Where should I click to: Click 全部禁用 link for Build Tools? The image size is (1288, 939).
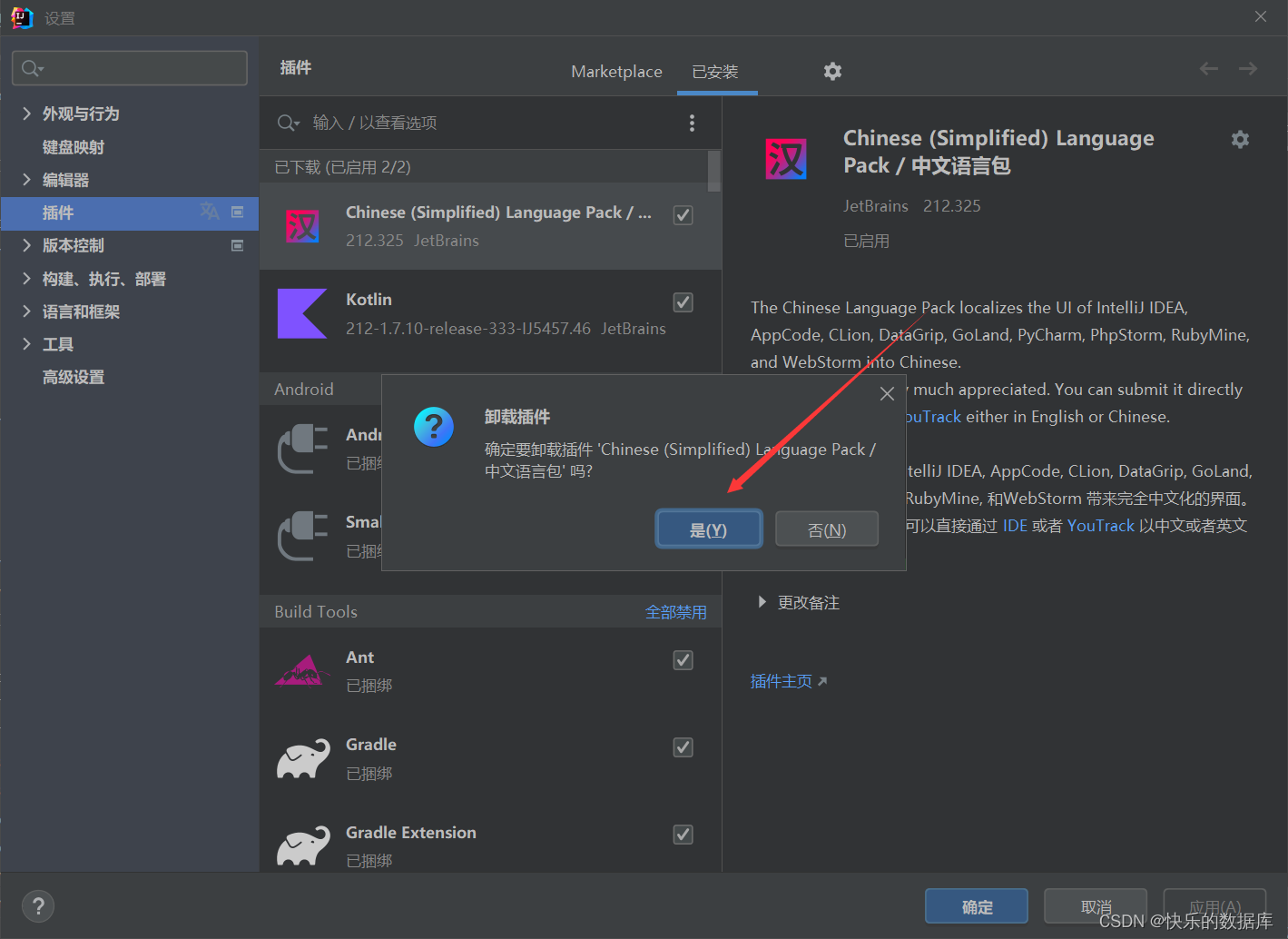point(676,612)
